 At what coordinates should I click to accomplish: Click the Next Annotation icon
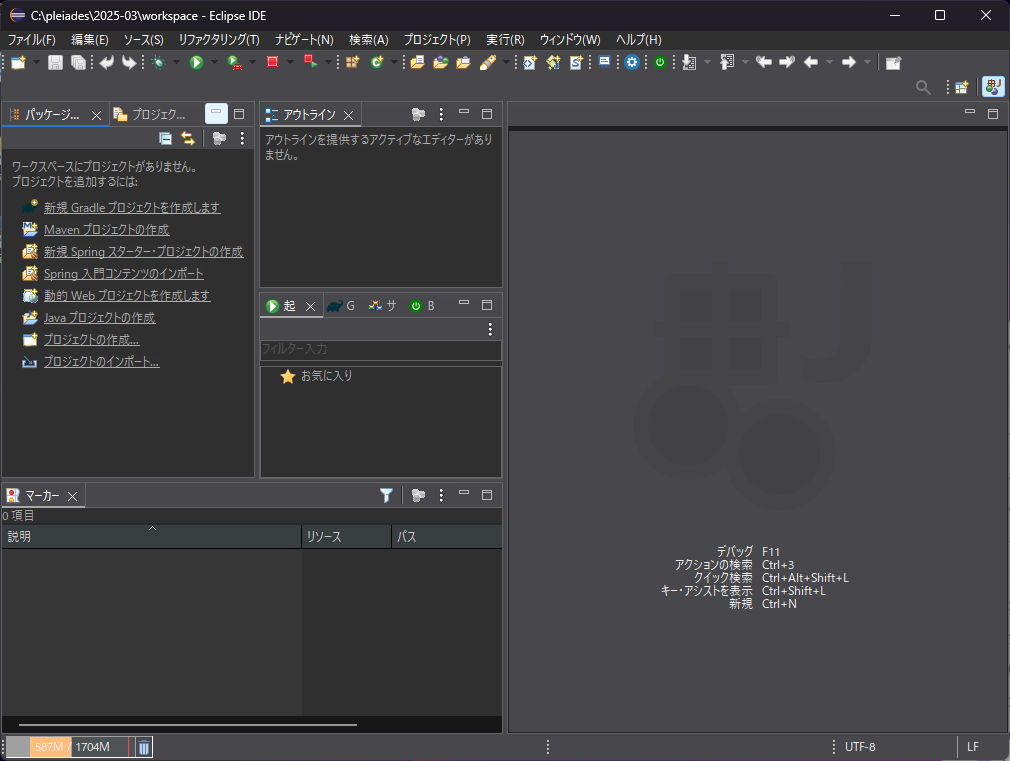(x=689, y=63)
